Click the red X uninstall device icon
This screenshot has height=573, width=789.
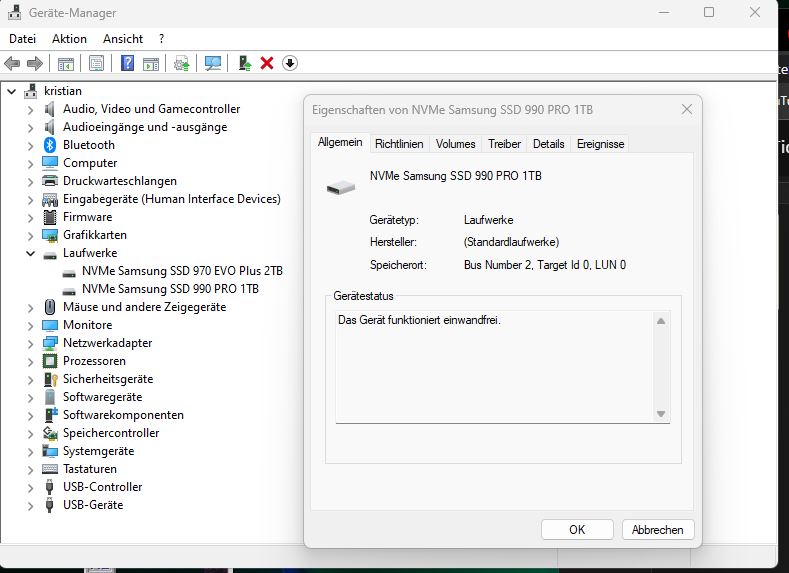point(267,63)
